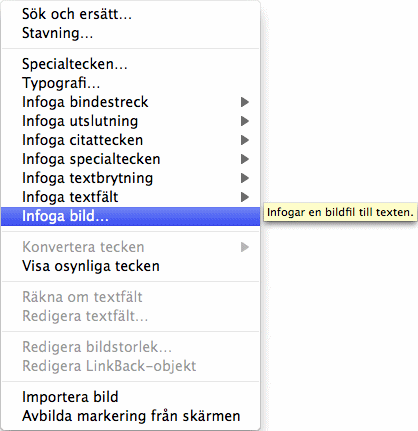The image size is (418, 431).
Task: Open Typografi dialog entry
Action: (x=130, y=83)
